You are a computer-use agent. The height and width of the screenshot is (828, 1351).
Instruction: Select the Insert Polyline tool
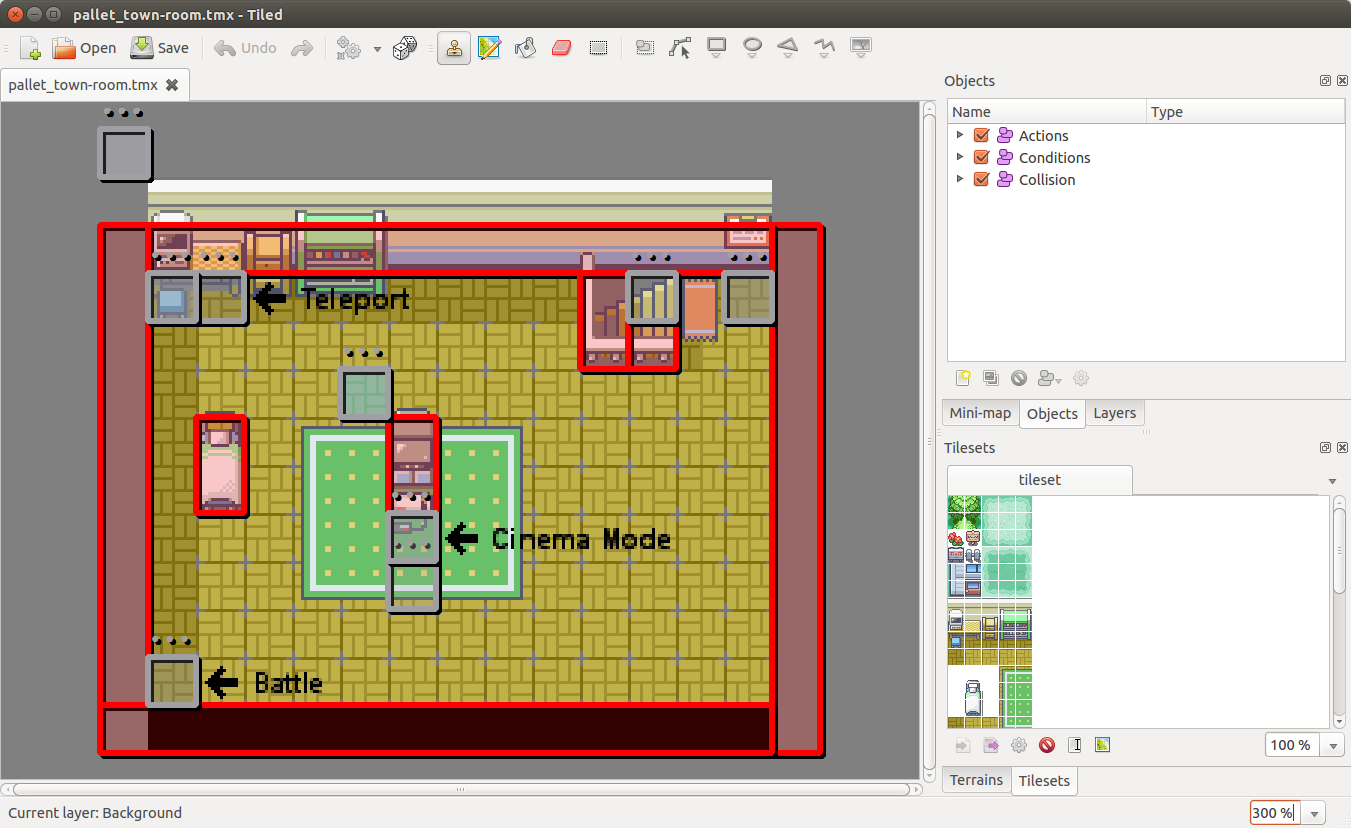824,47
